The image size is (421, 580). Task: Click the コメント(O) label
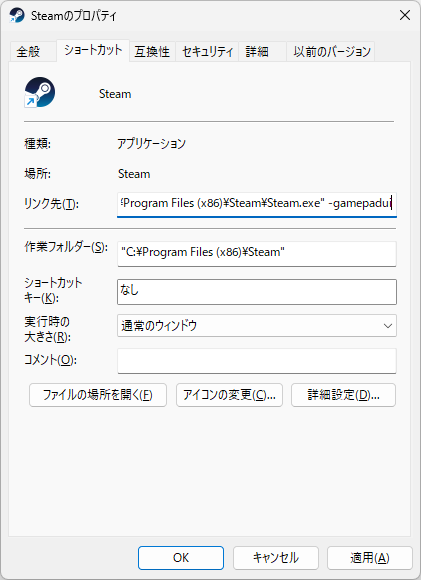click(x=50, y=360)
